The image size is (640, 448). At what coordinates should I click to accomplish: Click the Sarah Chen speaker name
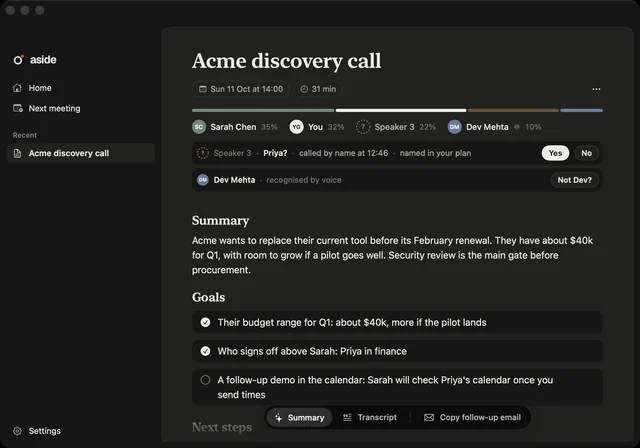tap(233, 127)
